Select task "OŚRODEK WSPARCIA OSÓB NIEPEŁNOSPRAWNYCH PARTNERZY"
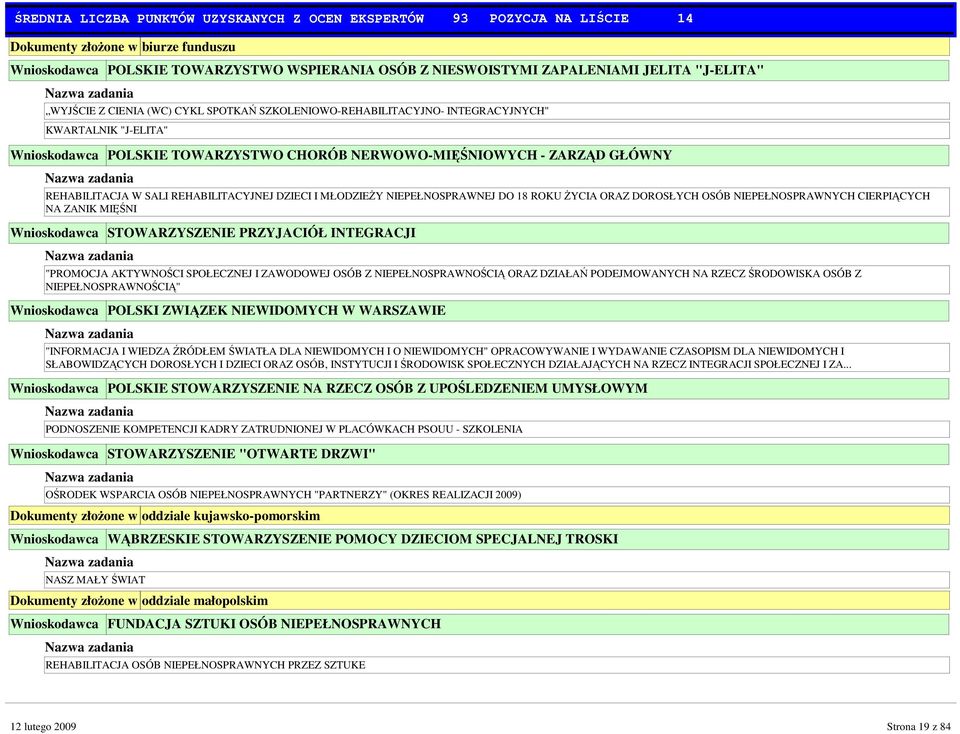This screenshot has height=734, width=960. [x=497, y=495]
